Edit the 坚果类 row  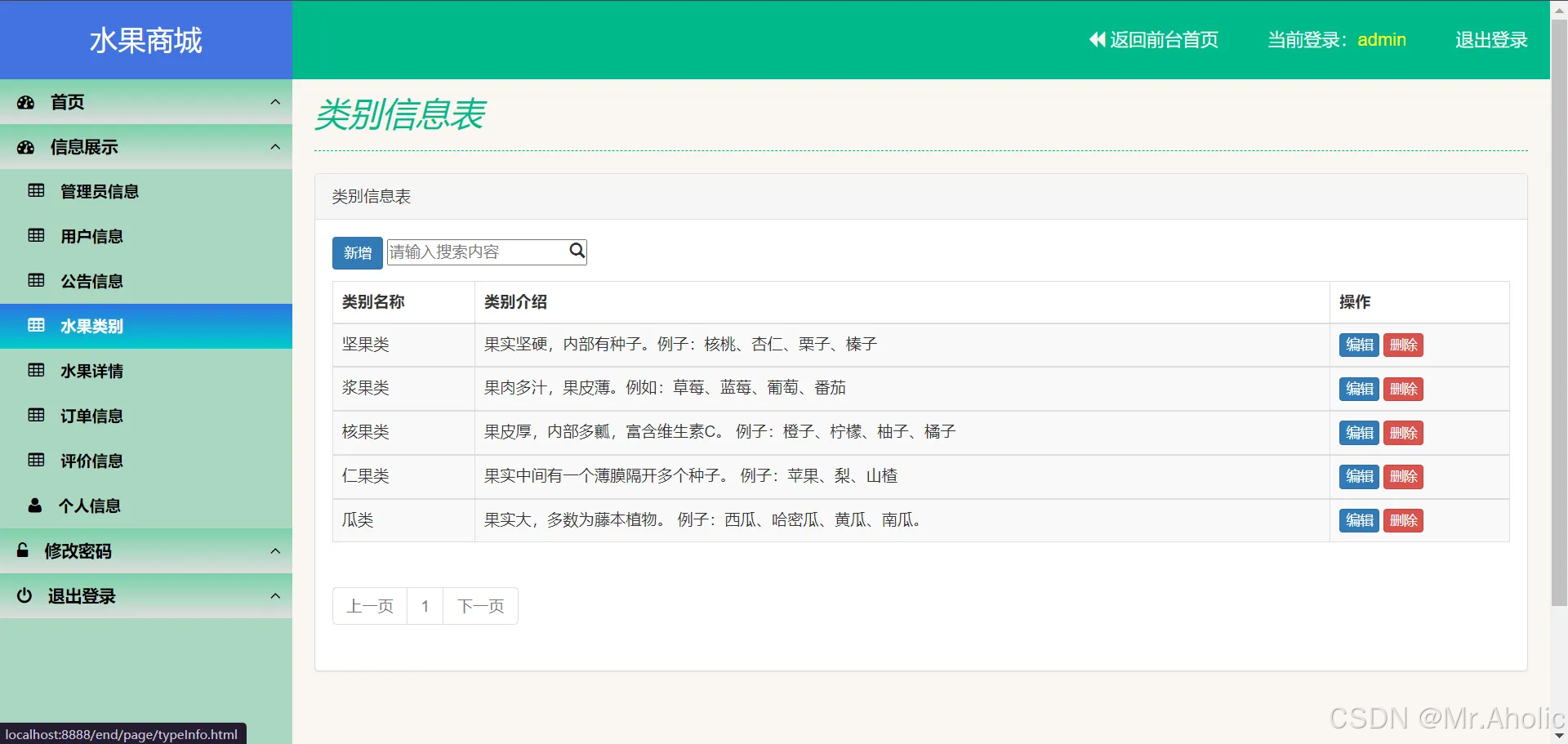[1359, 345]
